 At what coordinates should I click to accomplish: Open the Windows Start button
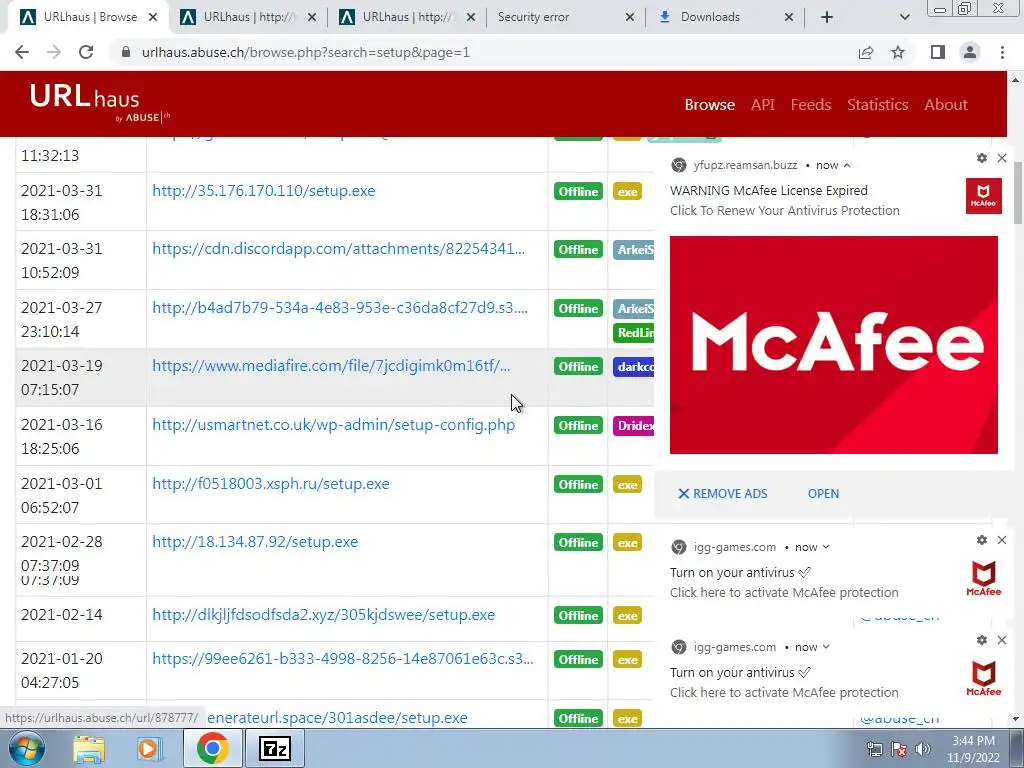click(26, 749)
